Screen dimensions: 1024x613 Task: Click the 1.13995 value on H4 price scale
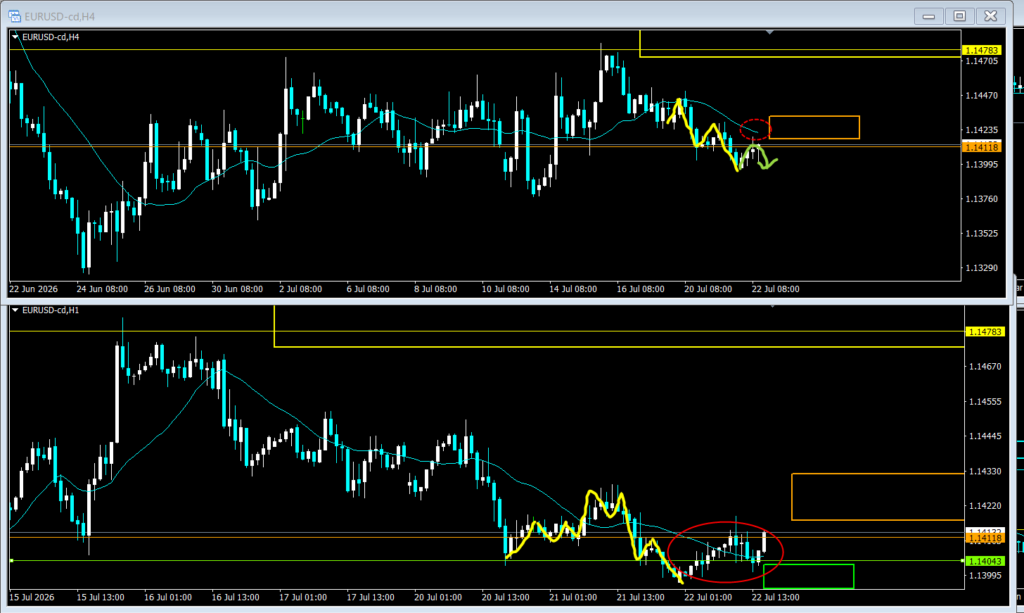pos(982,165)
